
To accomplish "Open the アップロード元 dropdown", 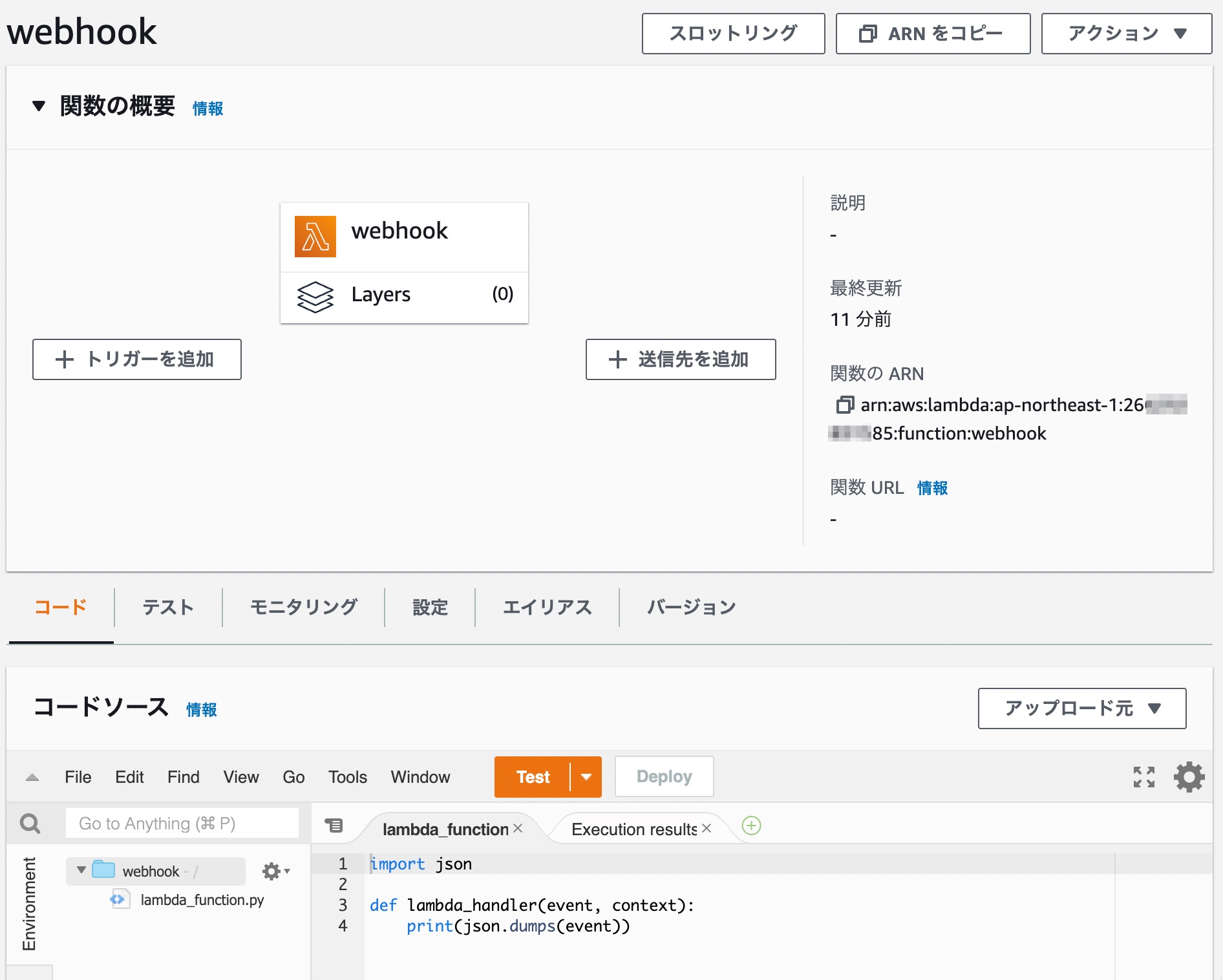I will coord(1081,708).
